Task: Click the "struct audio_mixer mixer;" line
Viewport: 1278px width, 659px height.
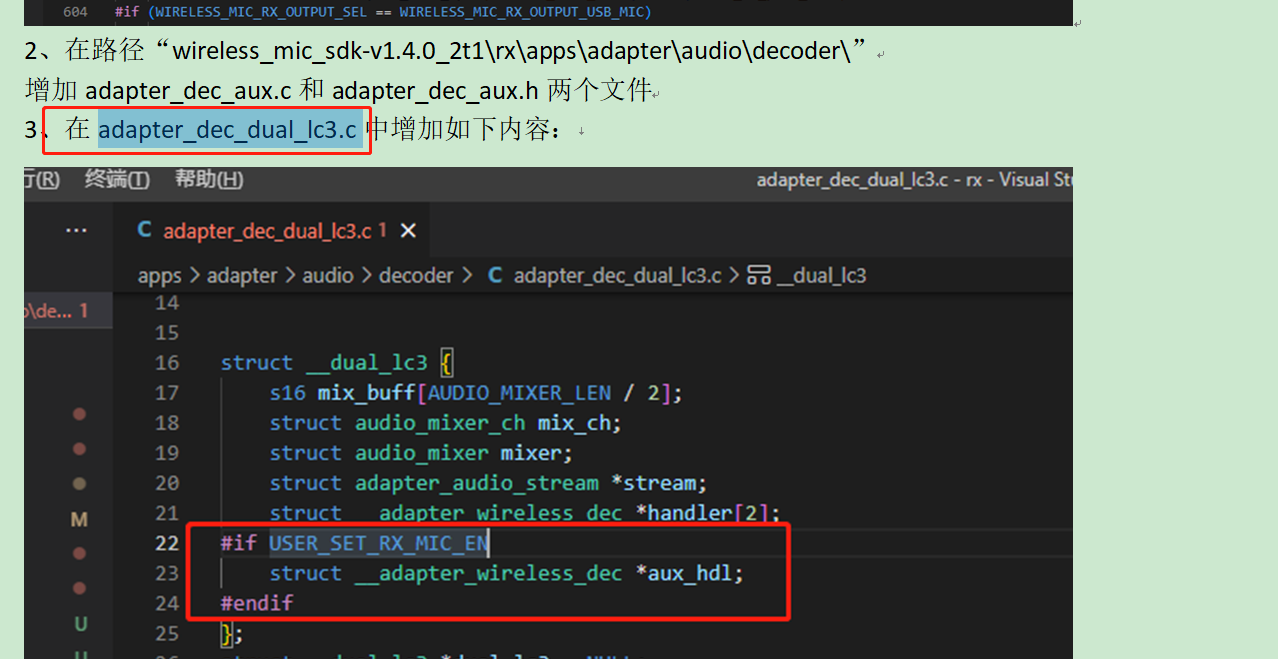Action: (421, 453)
